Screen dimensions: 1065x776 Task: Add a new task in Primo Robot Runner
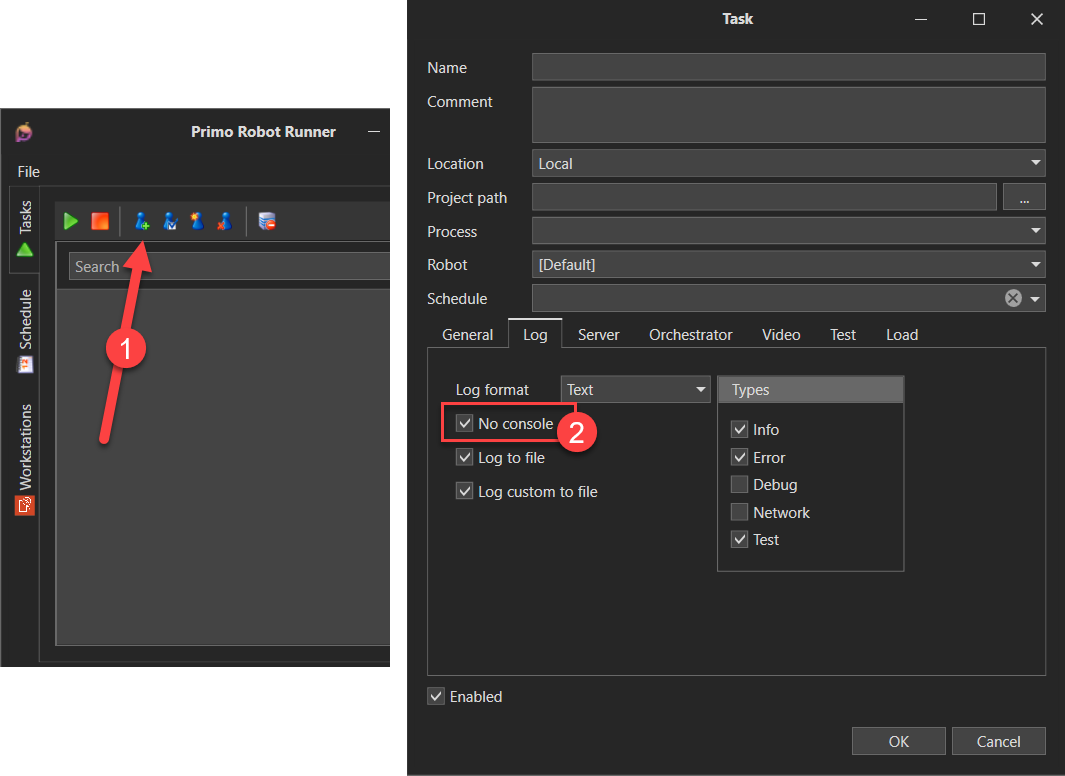pyautogui.click(x=141, y=221)
